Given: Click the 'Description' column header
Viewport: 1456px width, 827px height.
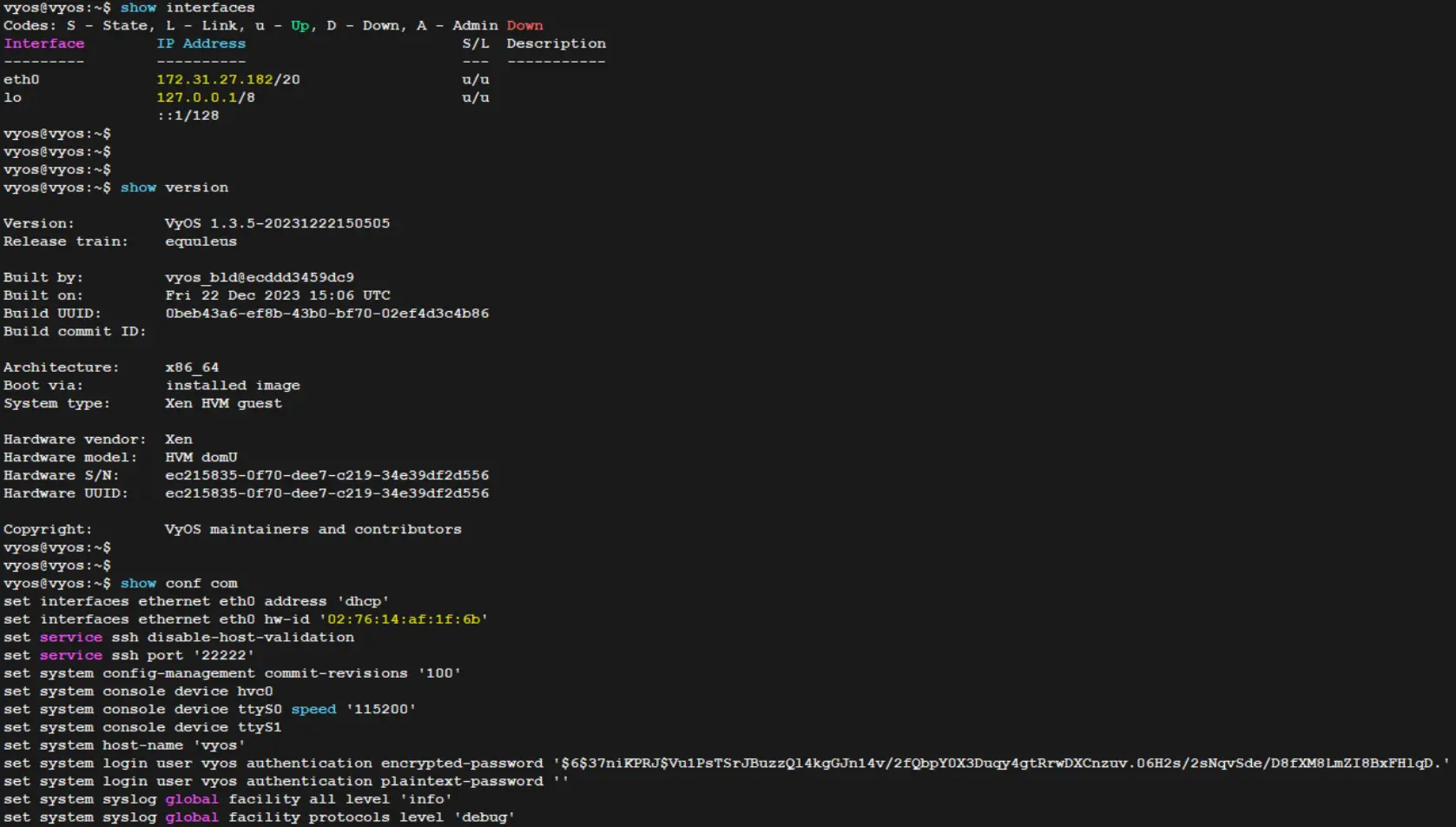Looking at the screenshot, I should (557, 43).
